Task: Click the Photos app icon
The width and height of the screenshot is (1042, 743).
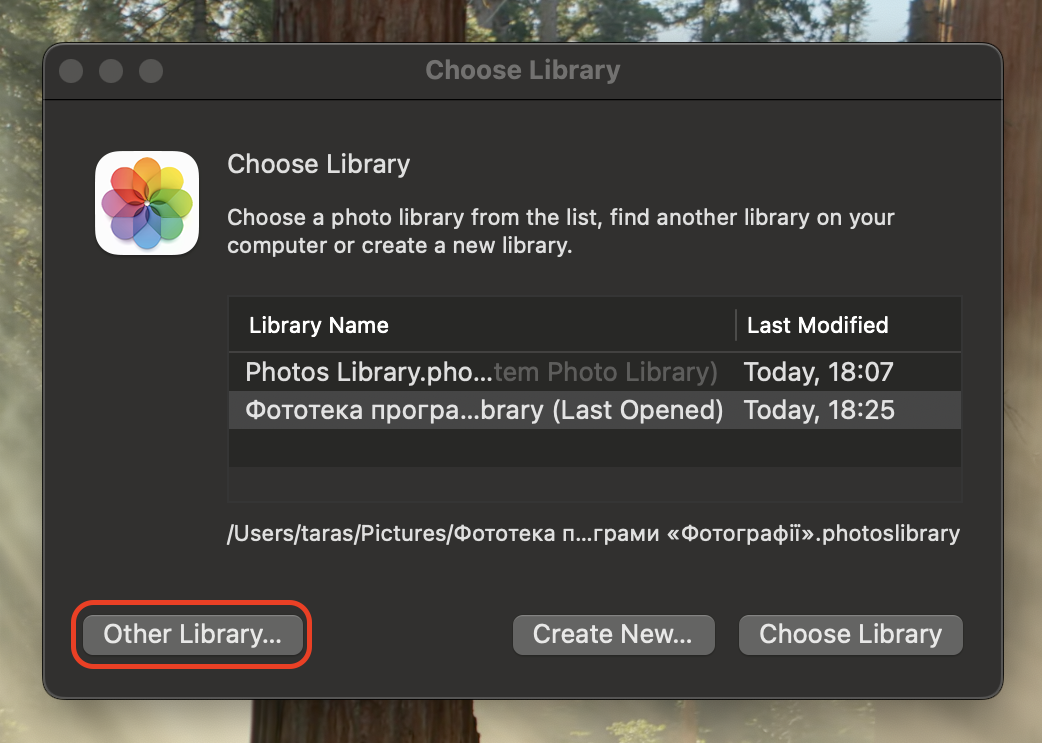Action: (x=146, y=203)
